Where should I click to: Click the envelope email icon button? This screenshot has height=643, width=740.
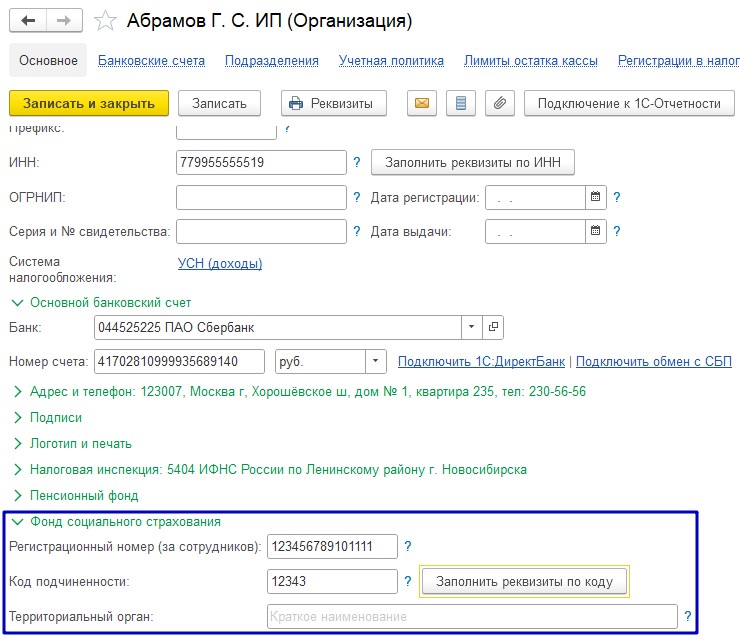(422, 103)
